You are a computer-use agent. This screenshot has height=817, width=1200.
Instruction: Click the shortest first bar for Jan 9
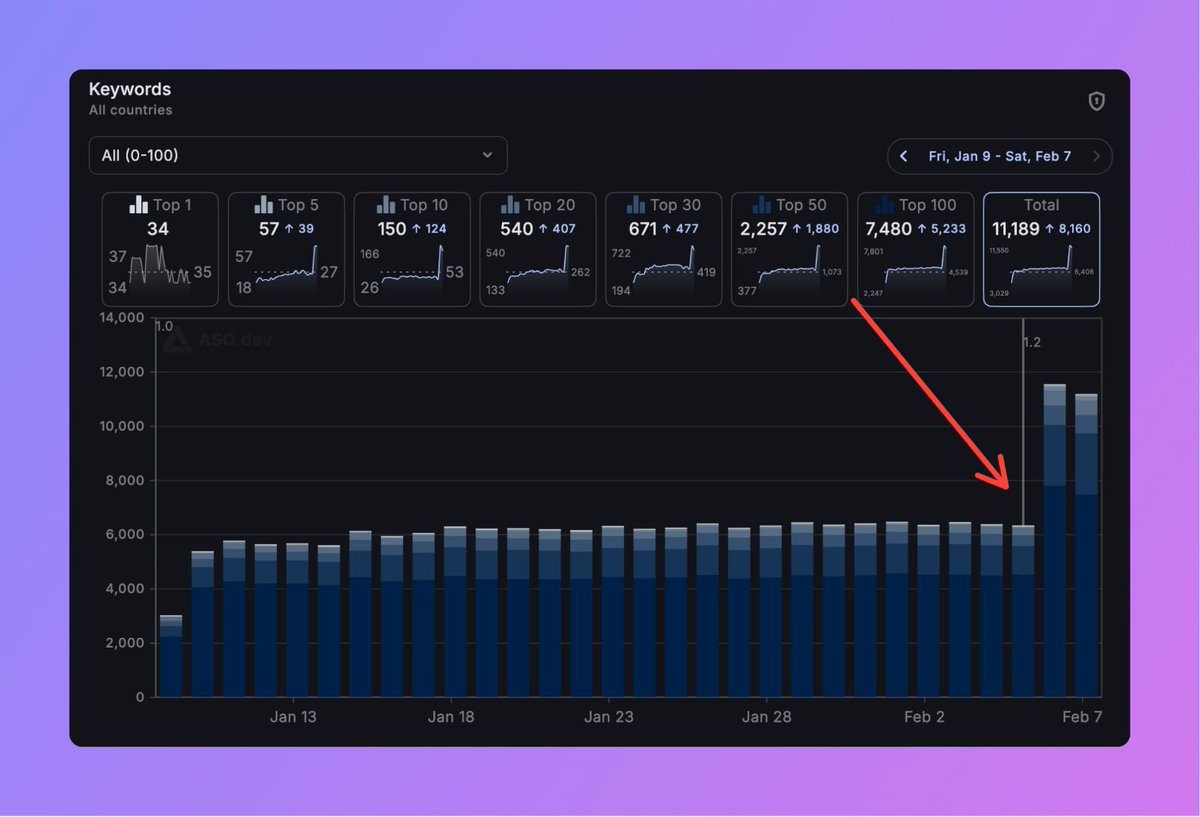pyautogui.click(x=171, y=657)
